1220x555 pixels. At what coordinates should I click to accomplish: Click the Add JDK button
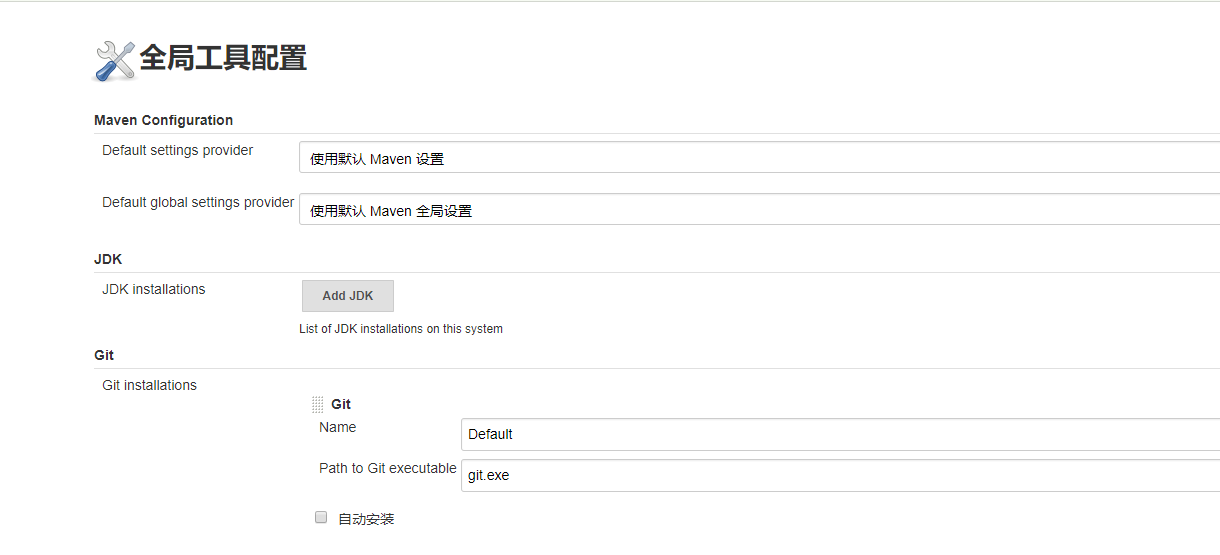tap(348, 296)
